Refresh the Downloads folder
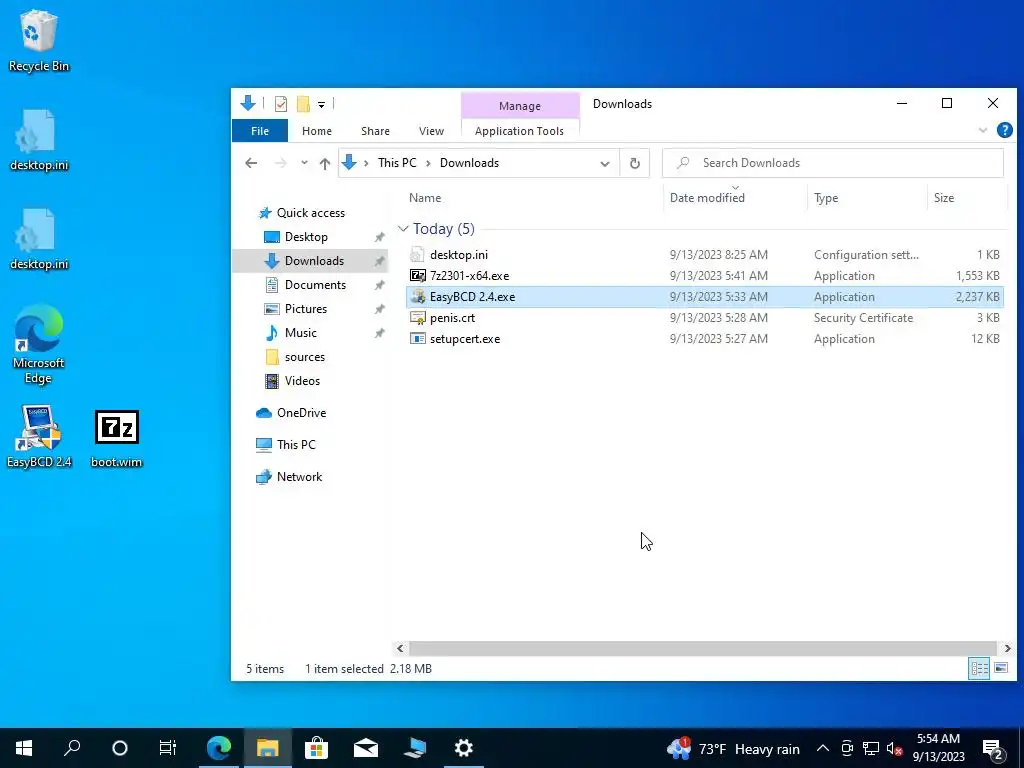Viewport: 1024px width, 768px height. click(x=635, y=163)
